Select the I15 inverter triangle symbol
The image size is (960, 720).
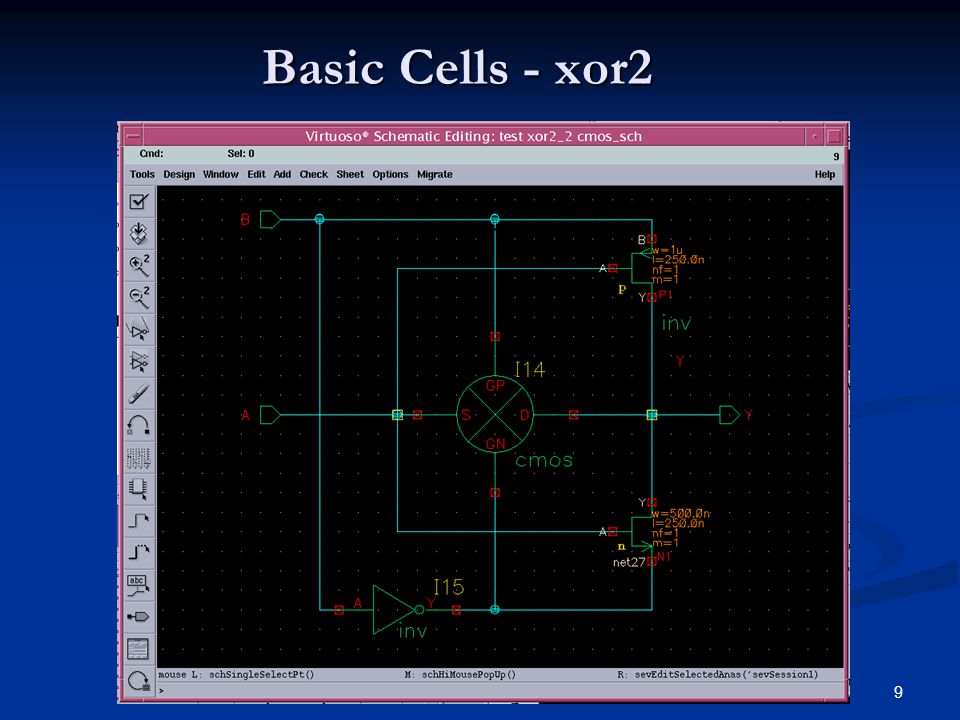pyautogui.click(x=397, y=610)
